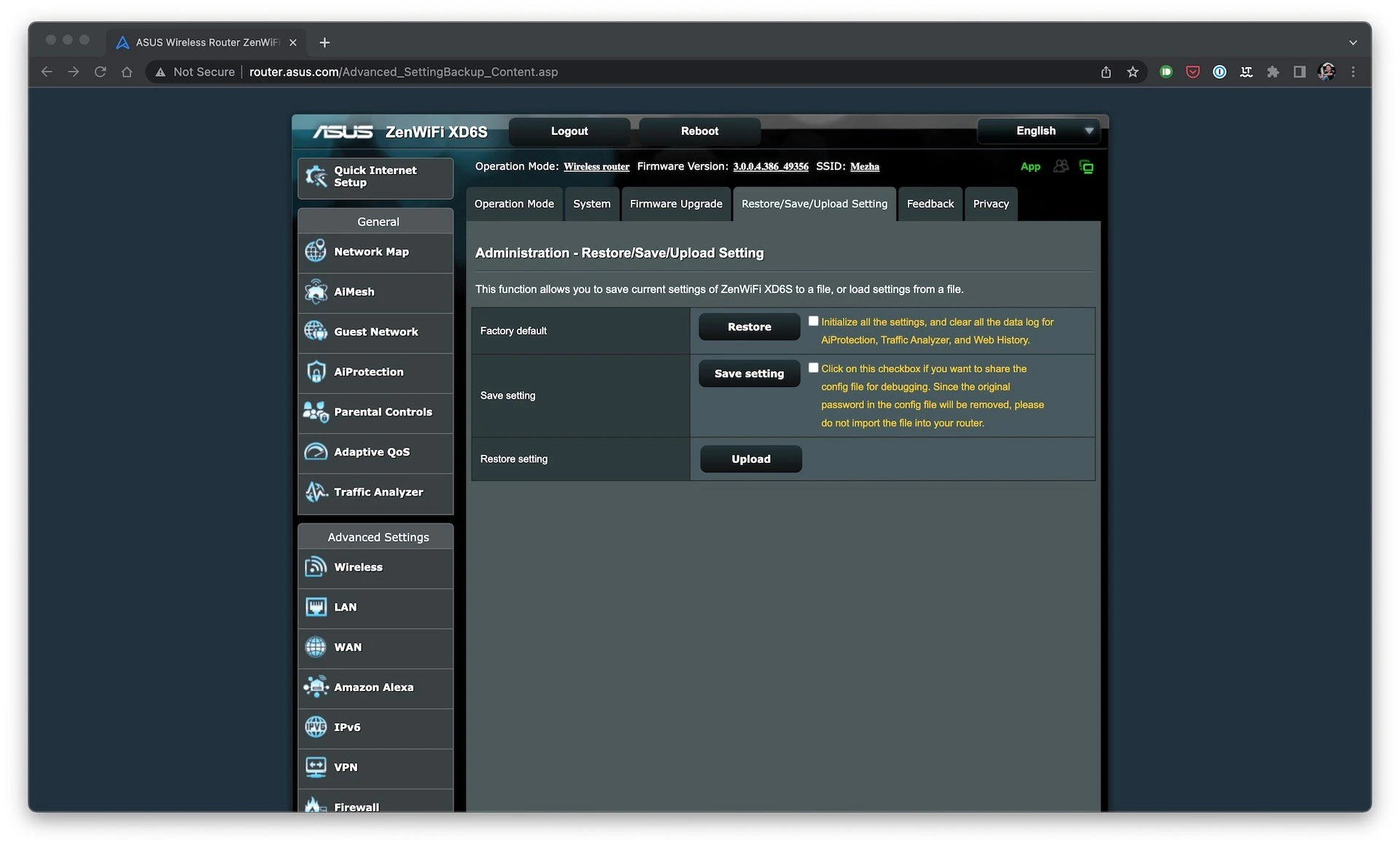Go back with the browser back arrow
Image resolution: width=1400 pixels, height=847 pixels.
(47, 72)
